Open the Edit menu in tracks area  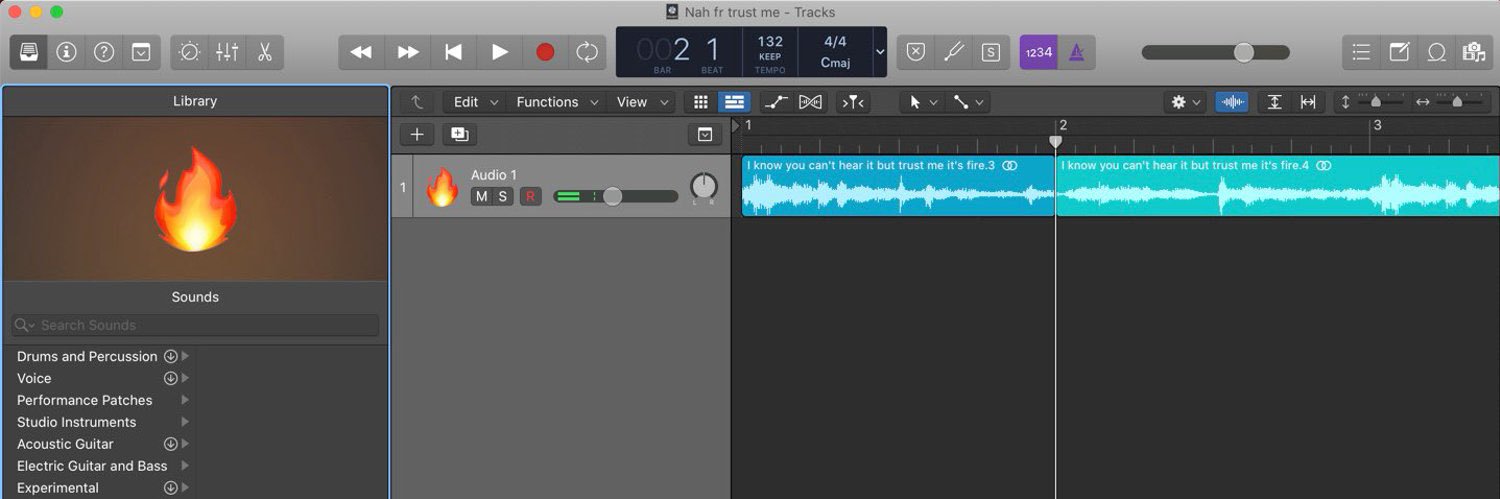475,102
